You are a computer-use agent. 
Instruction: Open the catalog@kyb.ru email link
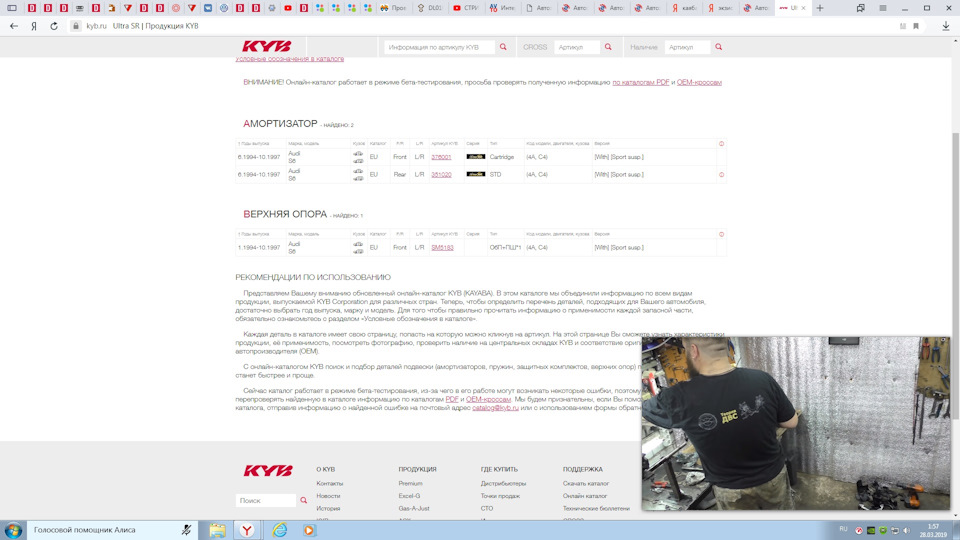(x=495, y=408)
